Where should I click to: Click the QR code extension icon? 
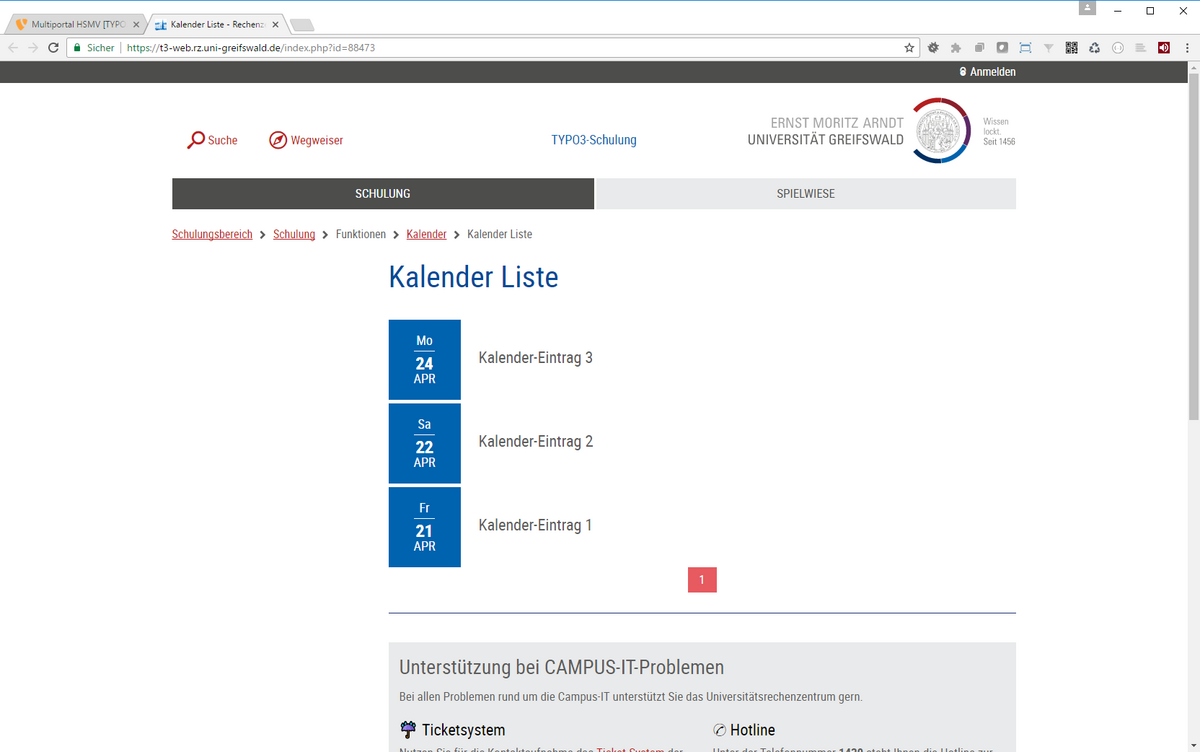point(1071,47)
